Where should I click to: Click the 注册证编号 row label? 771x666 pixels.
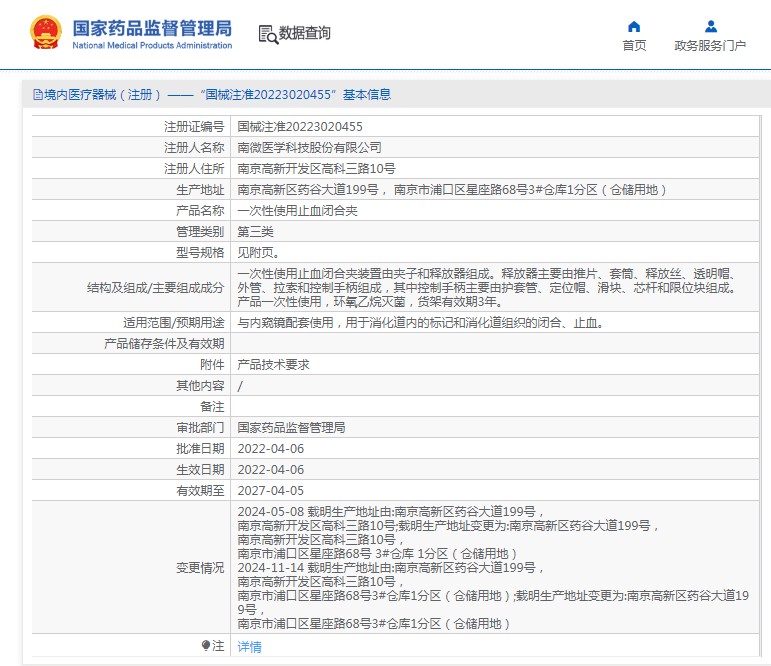coord(194,126)
